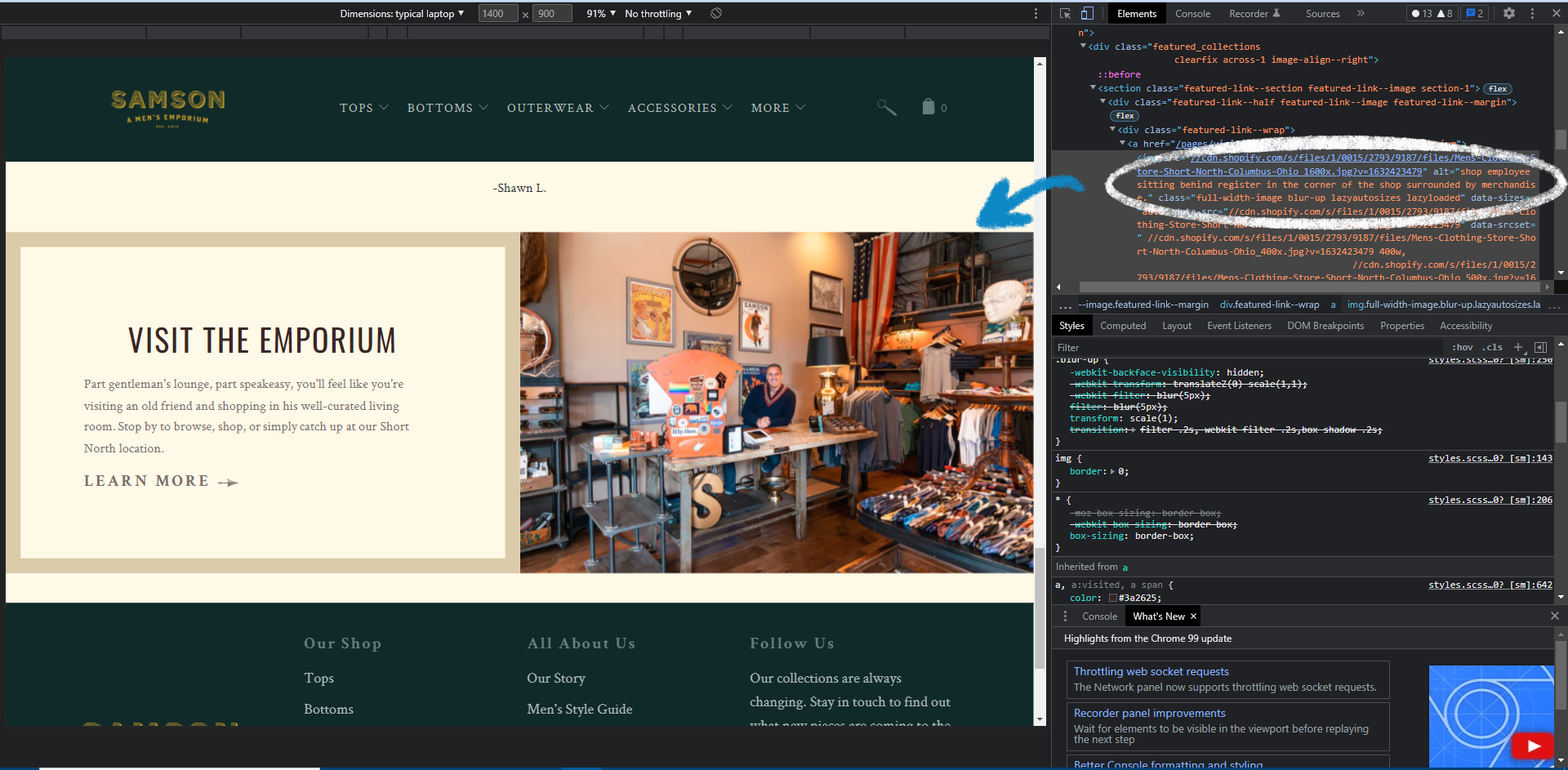Open the 91% zoom dropdown
This screenshot has width=1568, height=770.
tap(601, 13)
